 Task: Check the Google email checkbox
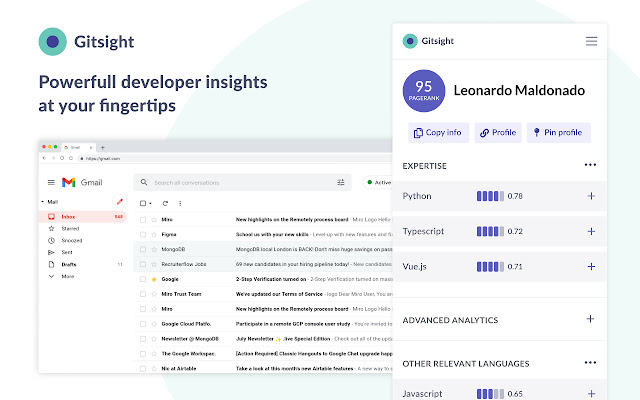143,279
